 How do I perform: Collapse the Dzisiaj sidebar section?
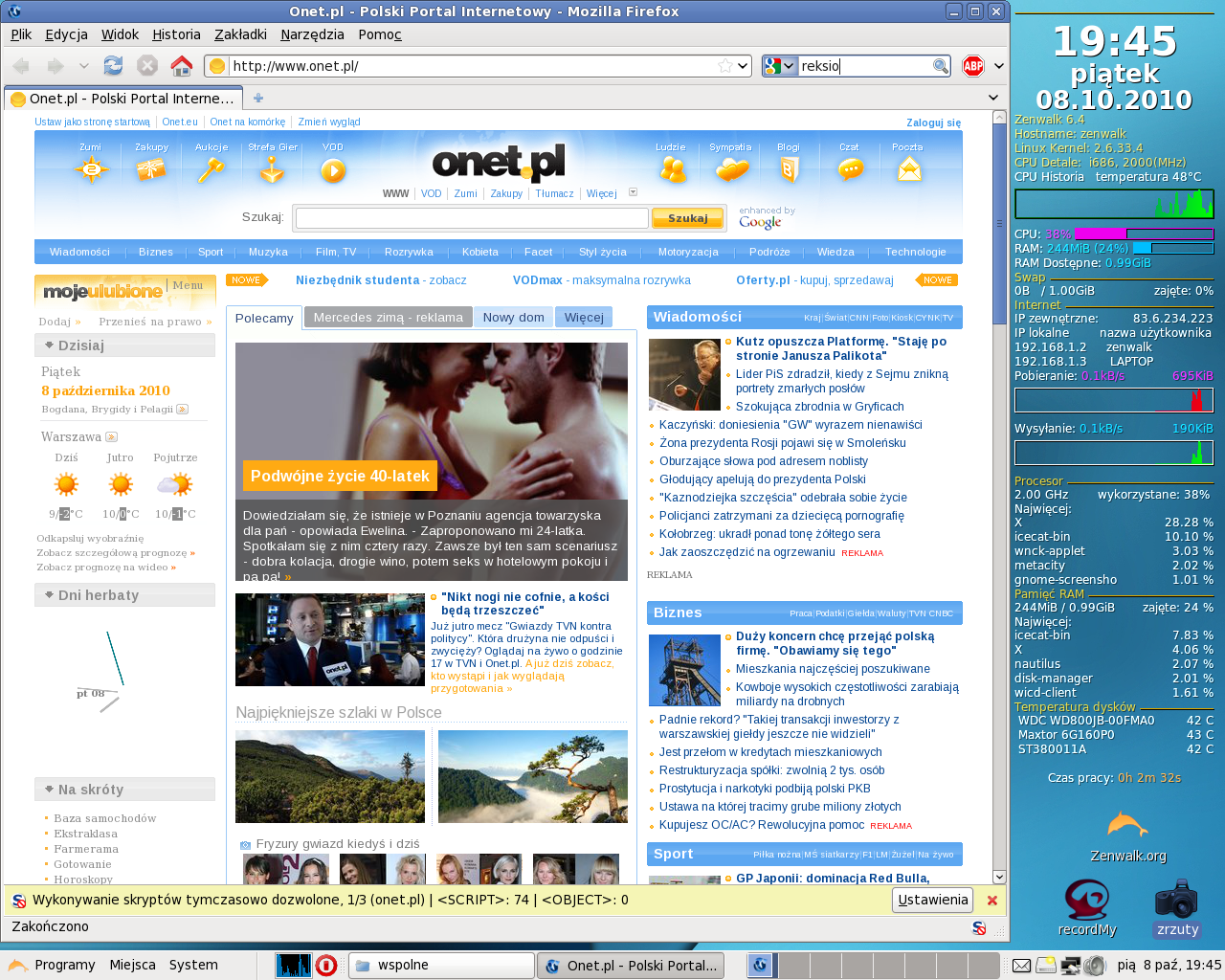49,345
